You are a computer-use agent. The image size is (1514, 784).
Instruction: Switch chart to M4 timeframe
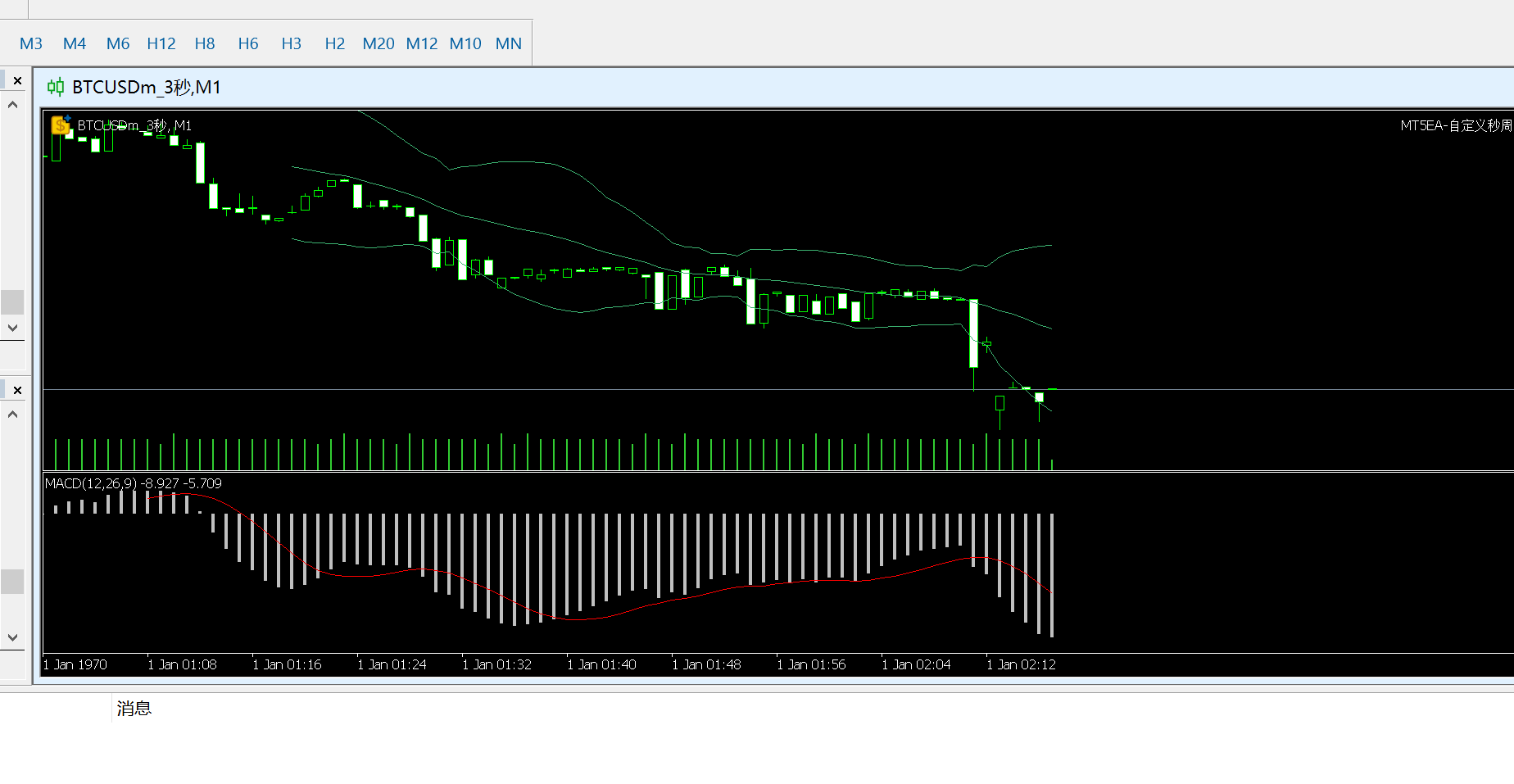(x=75, y=43)
